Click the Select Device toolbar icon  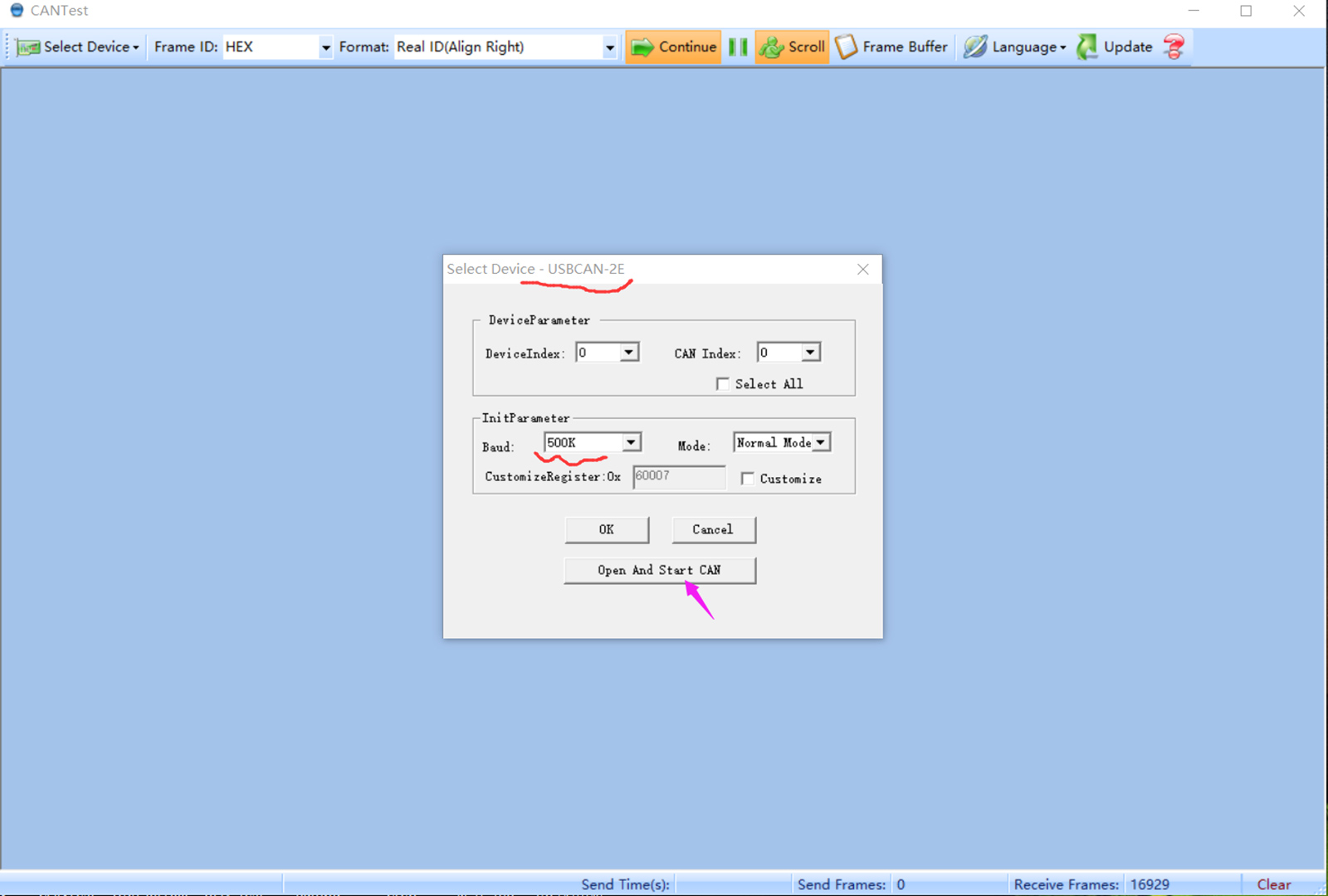(x=28, y=47)
